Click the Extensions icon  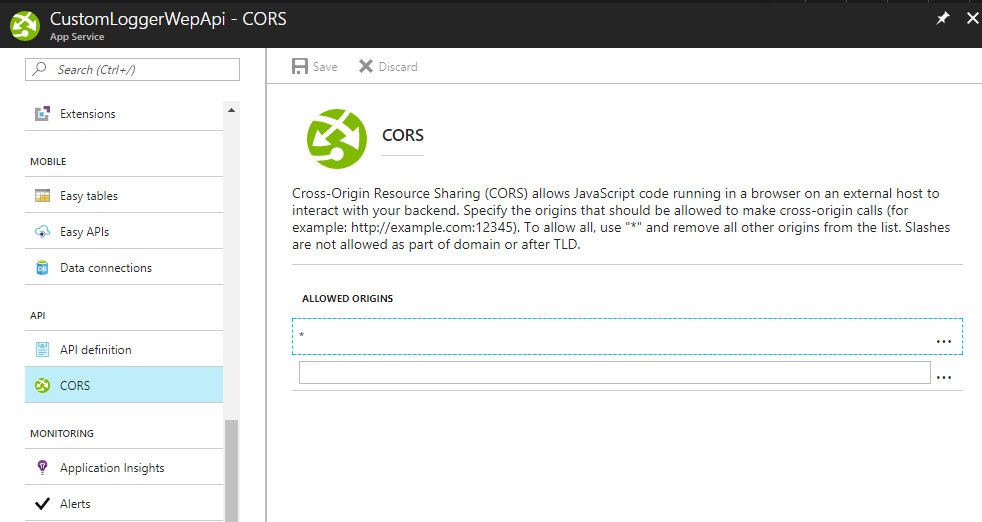(x=42, y=113)
